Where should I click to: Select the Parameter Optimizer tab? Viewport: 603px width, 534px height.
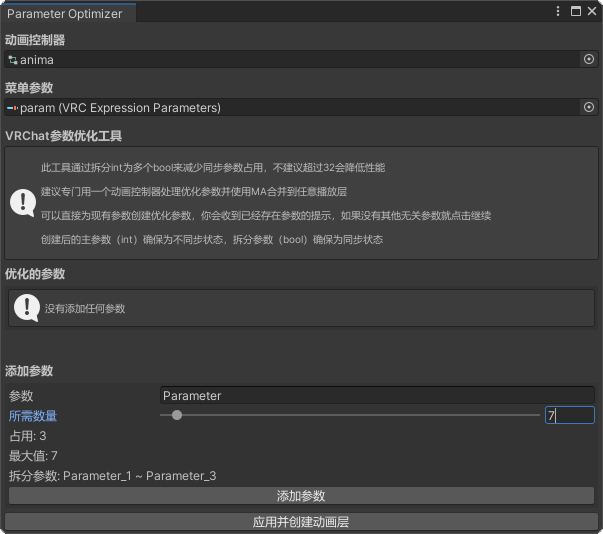coord(65,13)
